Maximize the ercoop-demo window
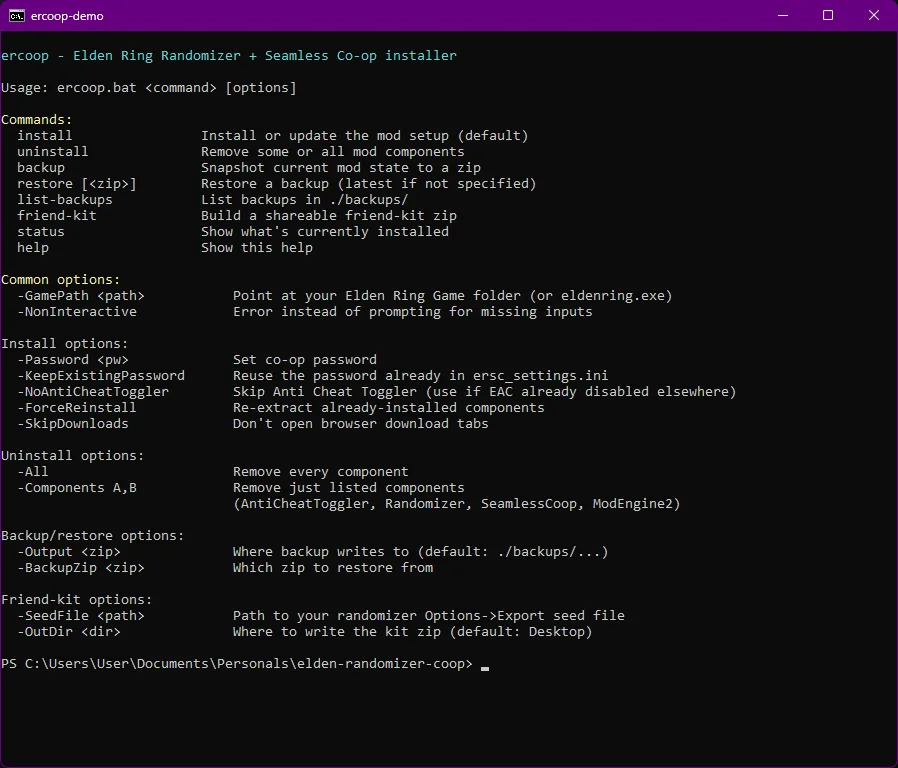Image resolution: width=898 pixels, height=768 pixels. pos(828,15)
